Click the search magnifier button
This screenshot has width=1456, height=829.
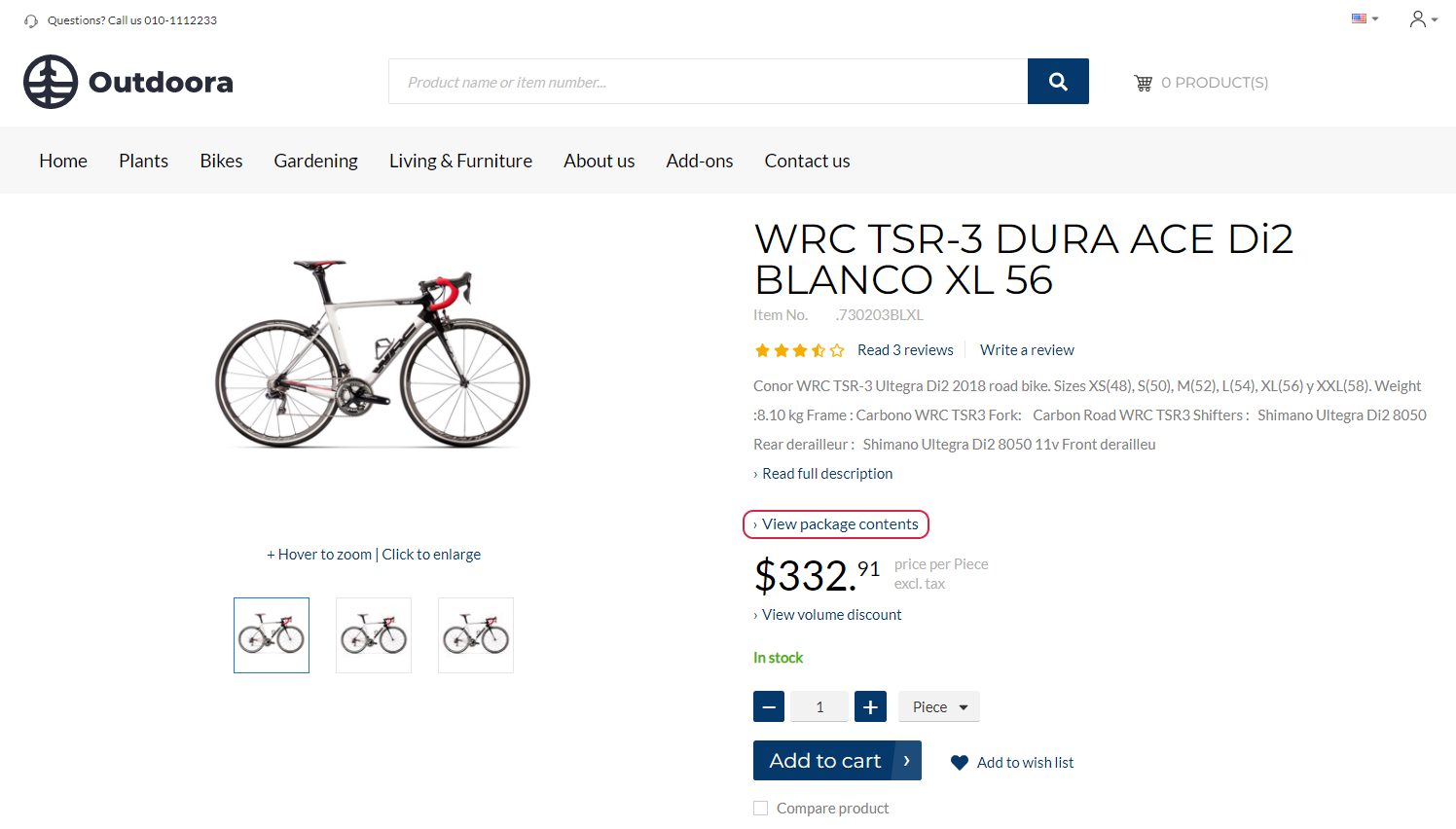pos(1058,82)
